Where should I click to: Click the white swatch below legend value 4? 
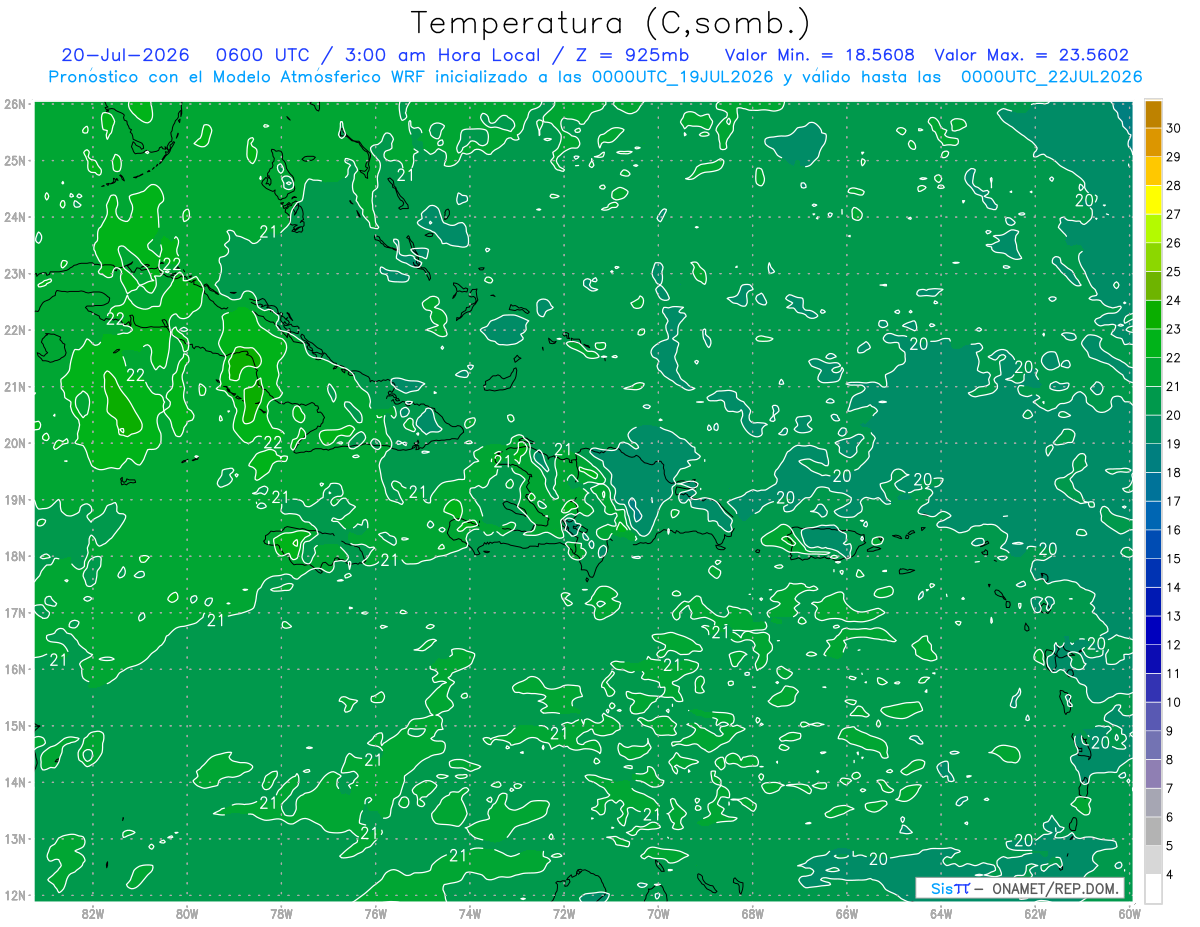(1153, 888)
